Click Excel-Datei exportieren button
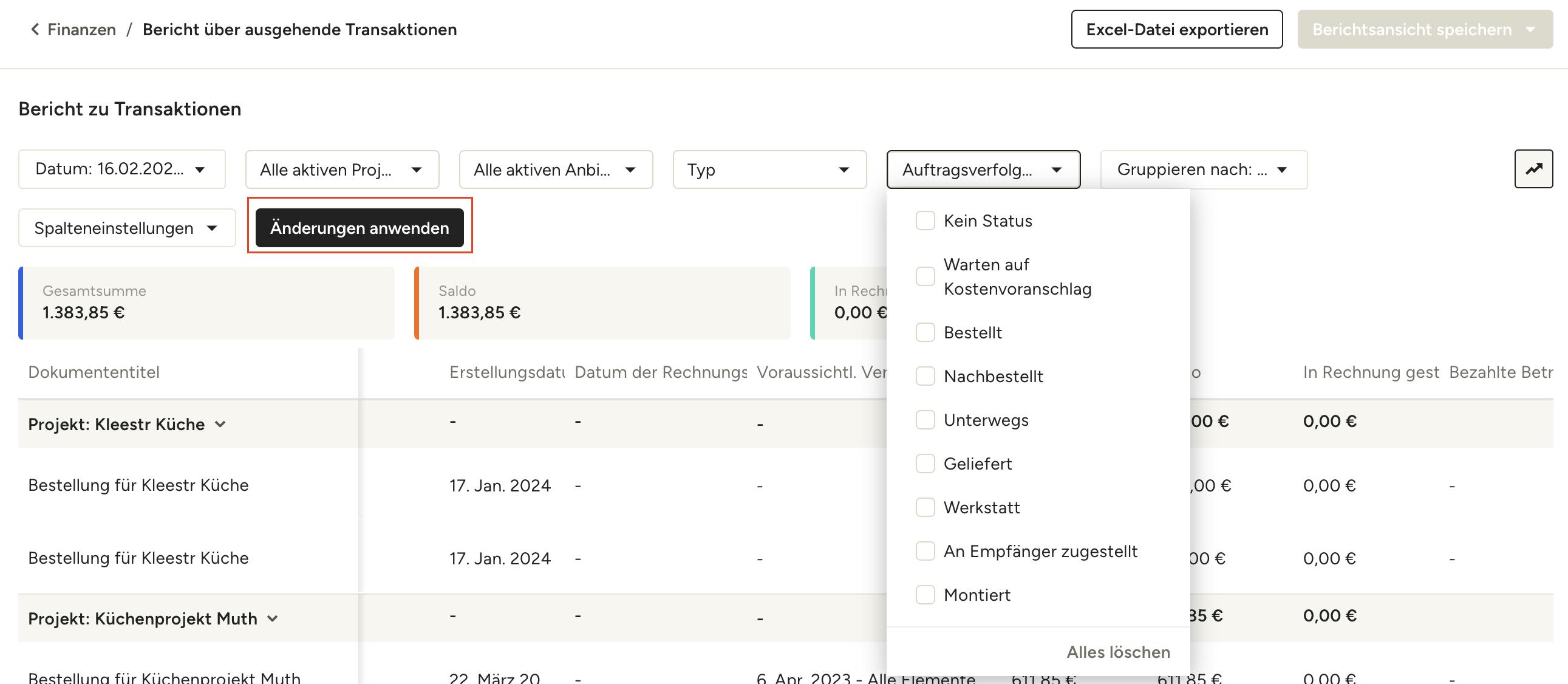The height and width of the screenshot is (684, 1568). pos(1177,29)
